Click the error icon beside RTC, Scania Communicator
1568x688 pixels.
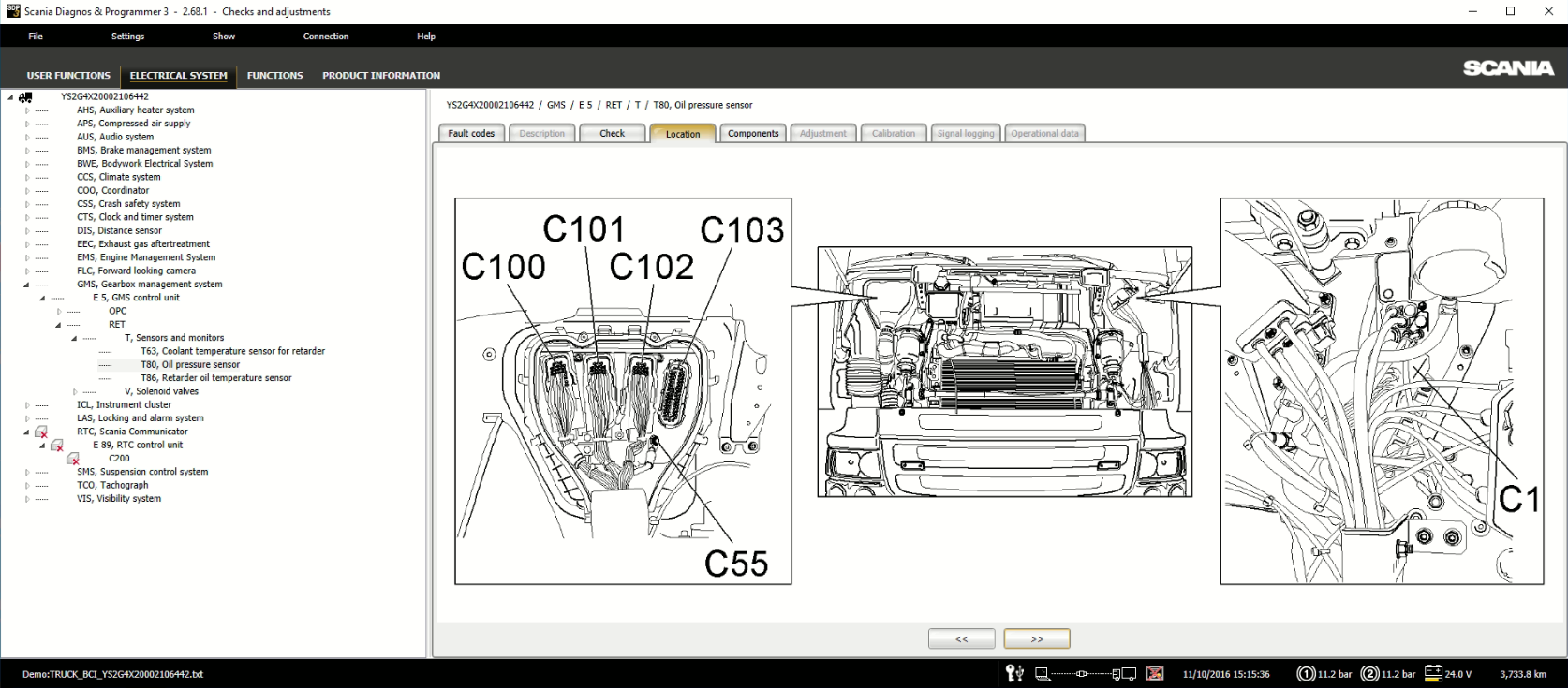click(x=41, y=432)
